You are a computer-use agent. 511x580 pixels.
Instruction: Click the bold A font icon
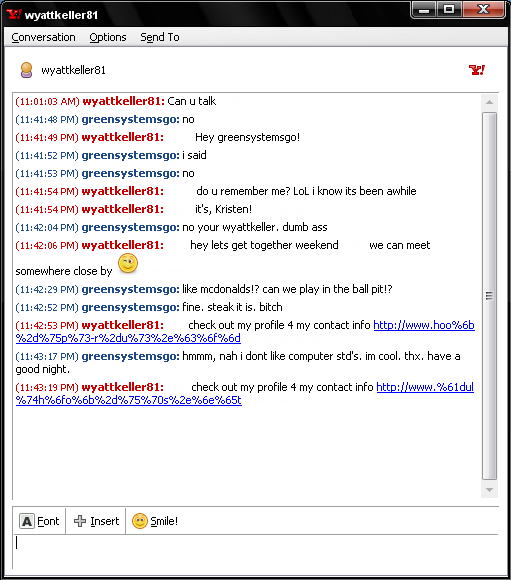27,521
